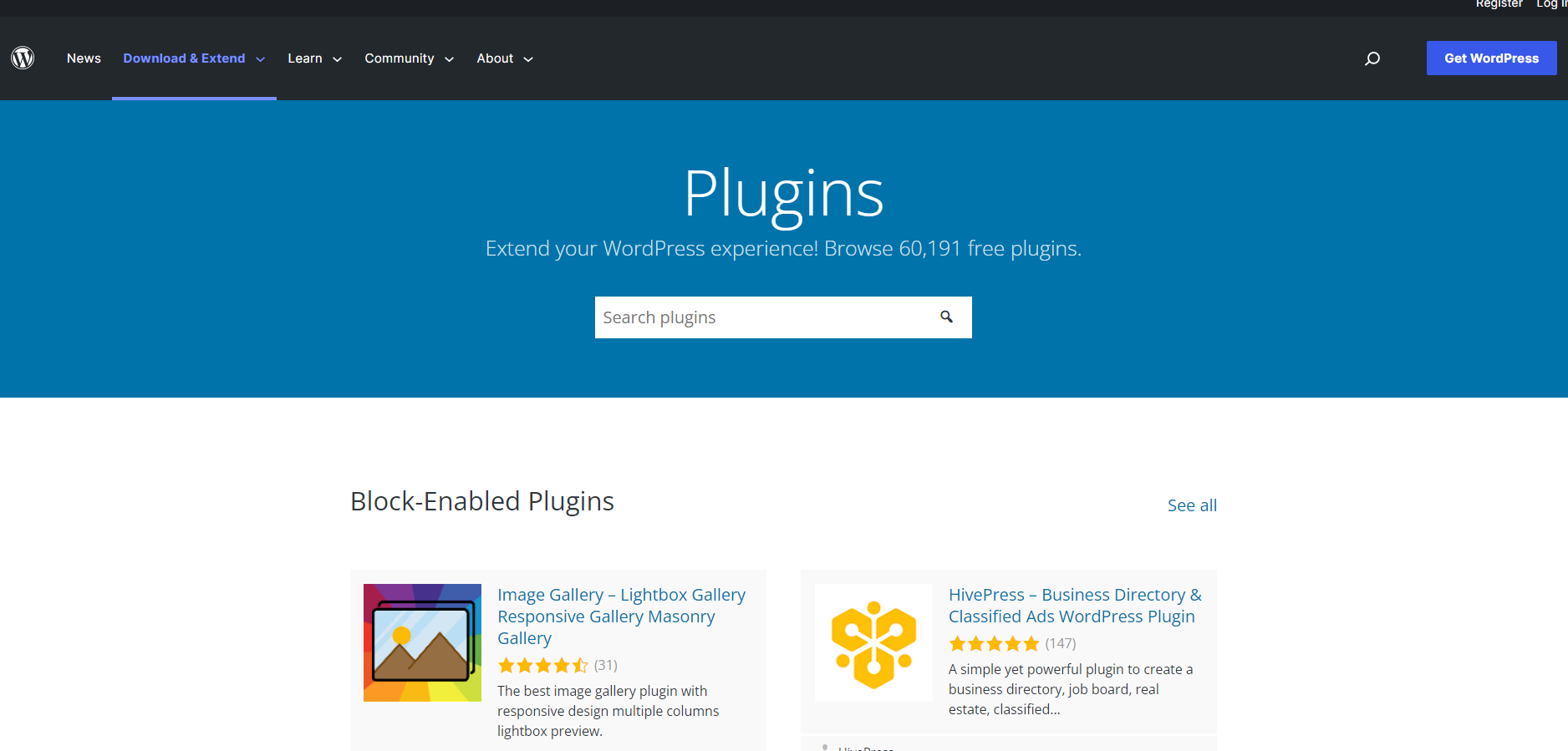1568x751 pixels.
Task: Click the Register link
Action: [x=1499, y=4]
